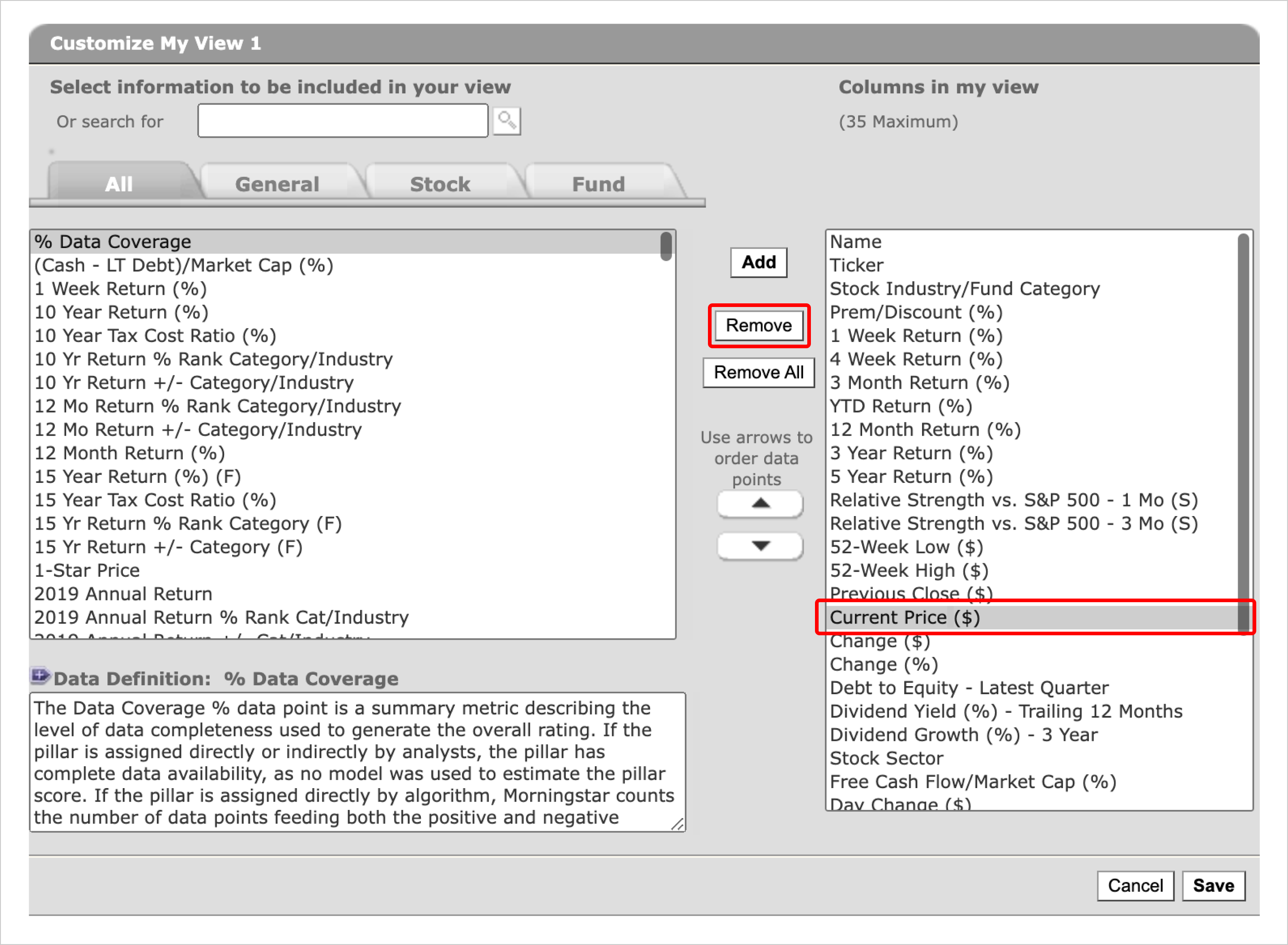Select '3 Year Return (%)' column
This screenshot has width=1288, height=945.
click(x=1032, y=453)
